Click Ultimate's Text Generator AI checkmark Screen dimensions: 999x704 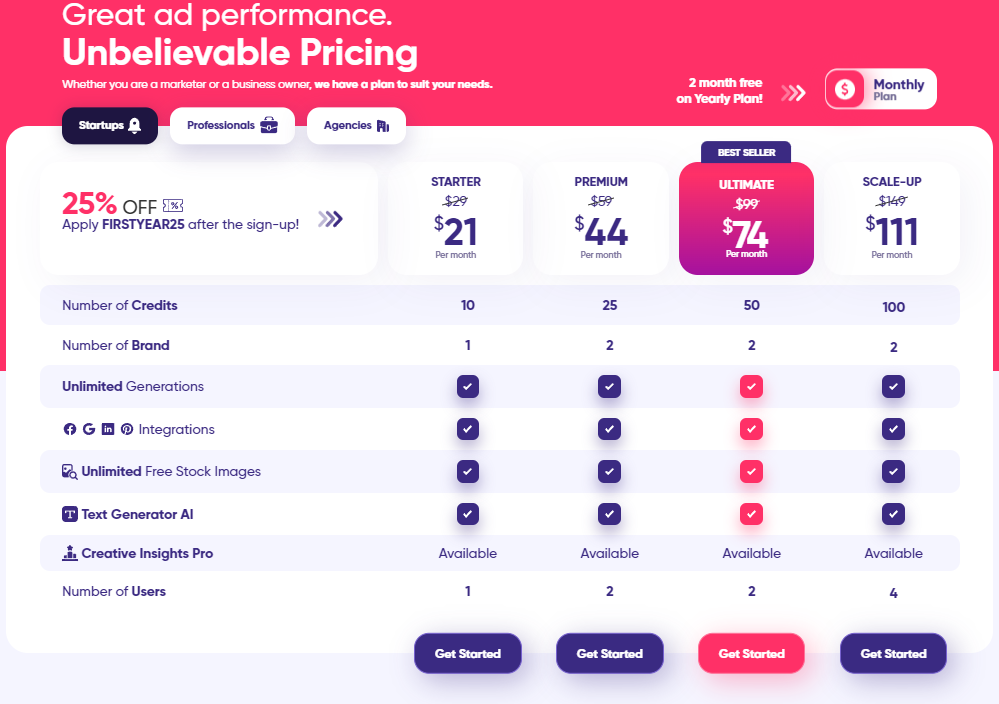(x=751, y=514)
